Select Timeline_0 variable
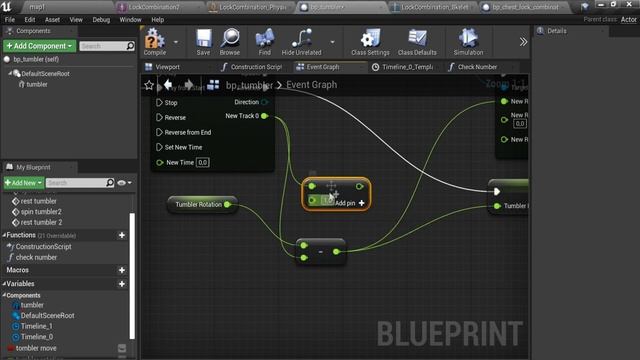 pyautogui.click(x=37, y=337)
